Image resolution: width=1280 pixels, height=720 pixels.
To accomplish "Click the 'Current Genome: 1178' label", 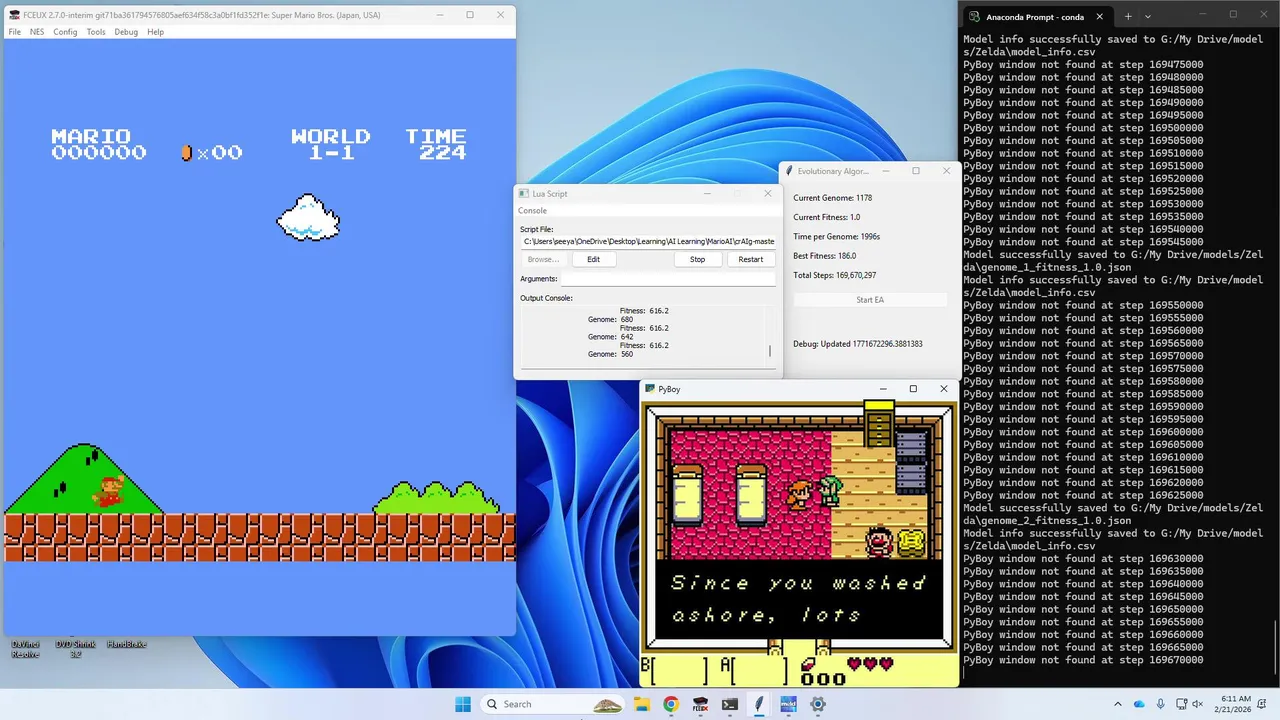I will [x=833, y=198].
